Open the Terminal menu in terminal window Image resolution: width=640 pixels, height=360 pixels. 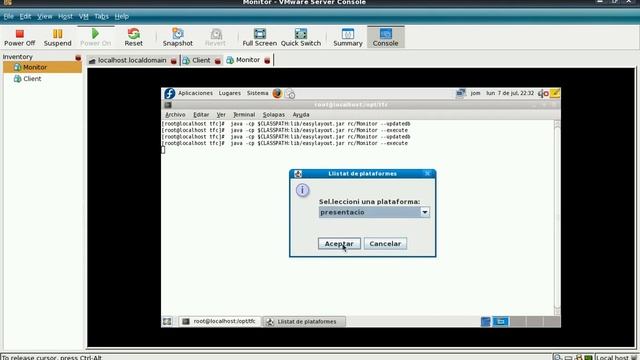click(x=244, y=115)
